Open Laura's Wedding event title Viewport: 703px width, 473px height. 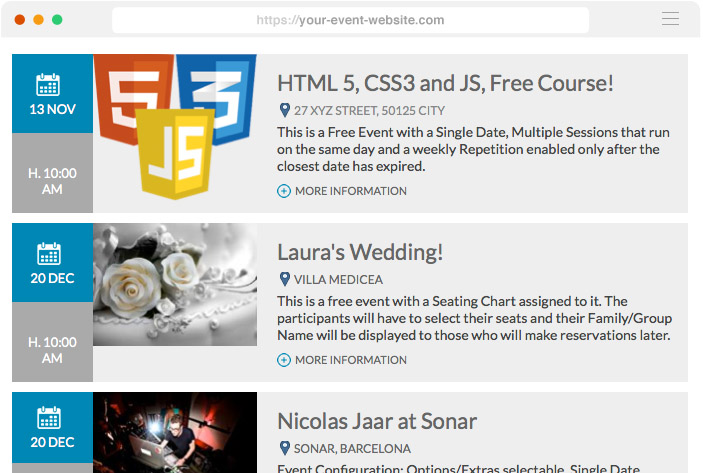tap(360, 252)
